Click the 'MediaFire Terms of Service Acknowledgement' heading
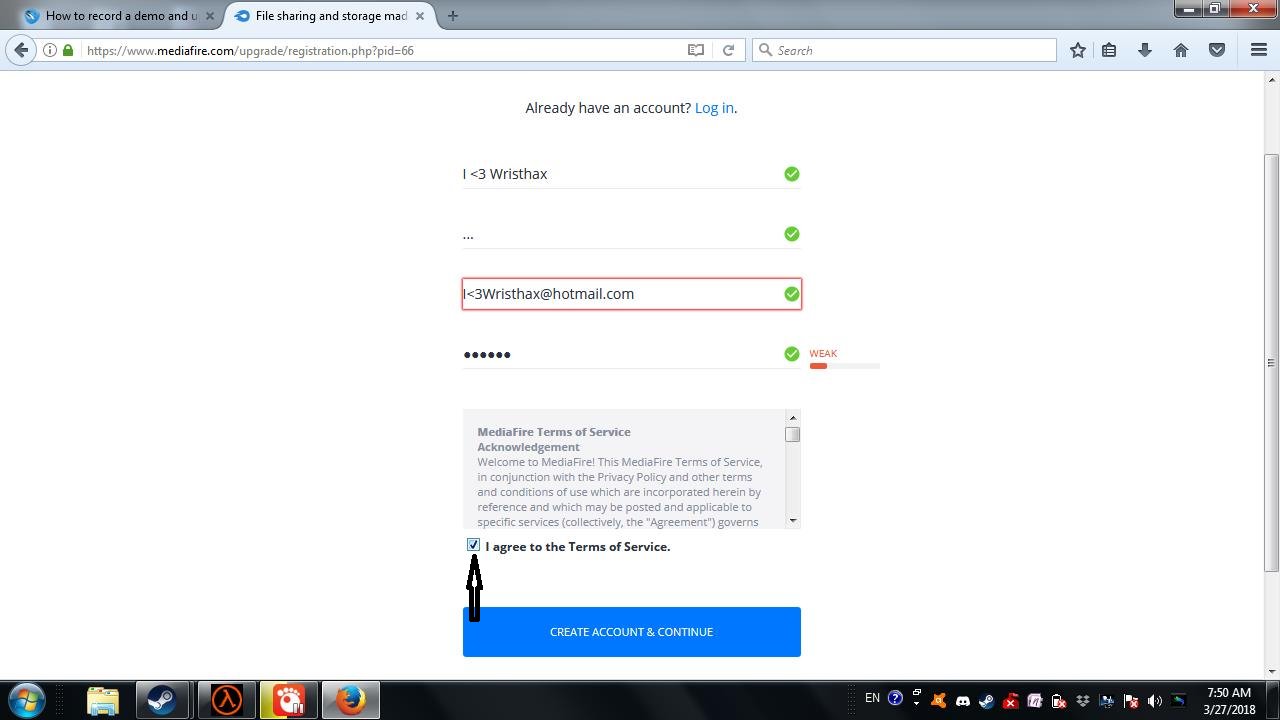 [x=554, y=439]
